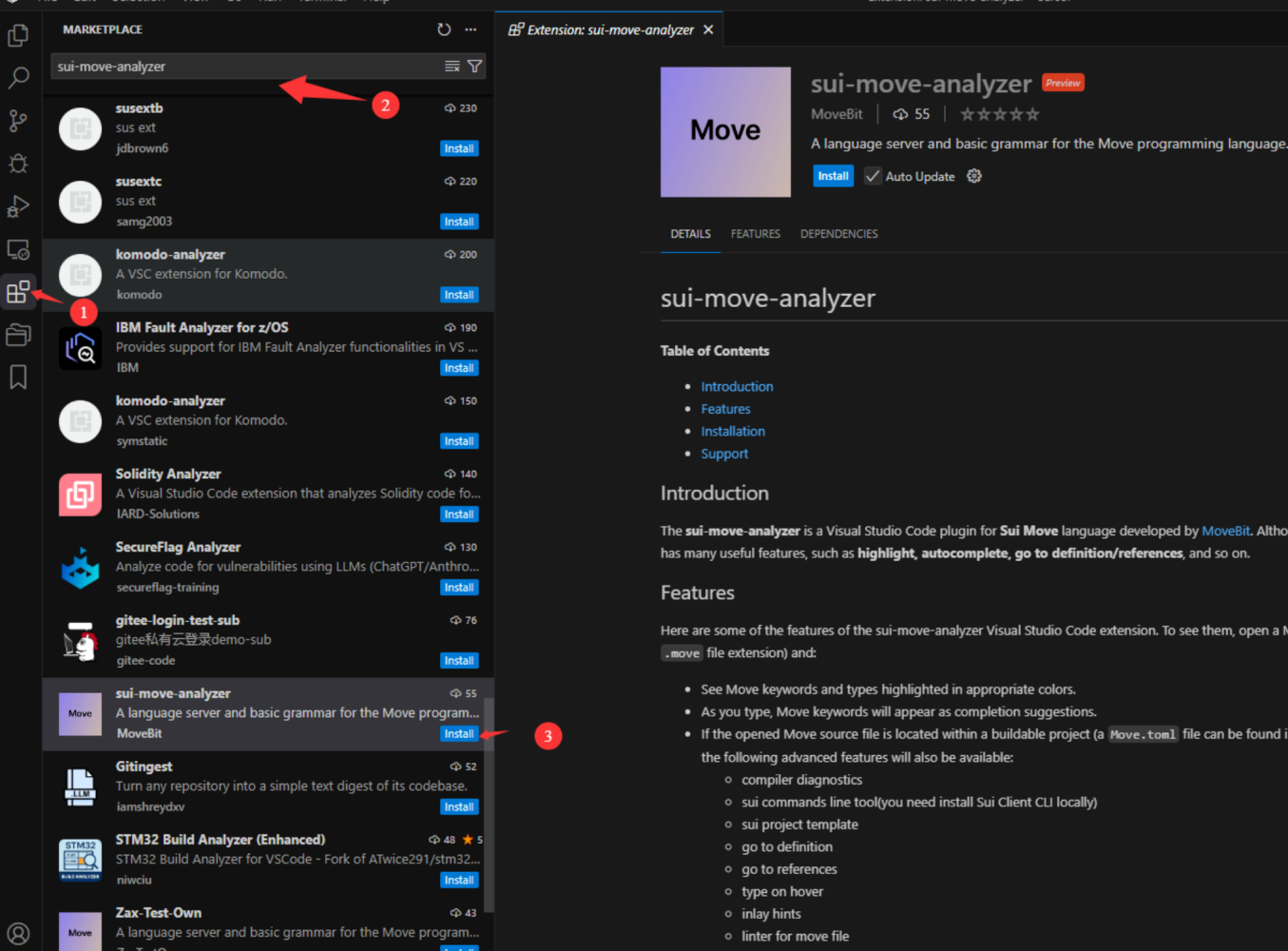1288x951 pixels.
Task: Open the Bookmarks view in activity bar
Action: click(18, 378)
